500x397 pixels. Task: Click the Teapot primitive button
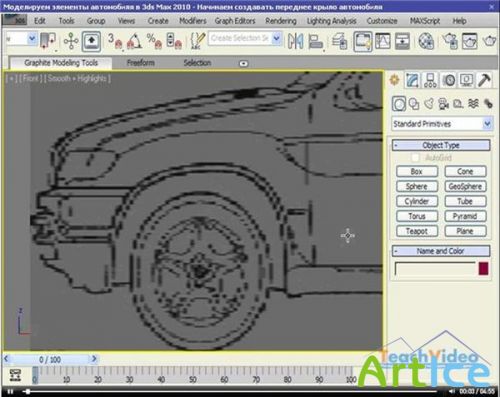click(417, 231)
